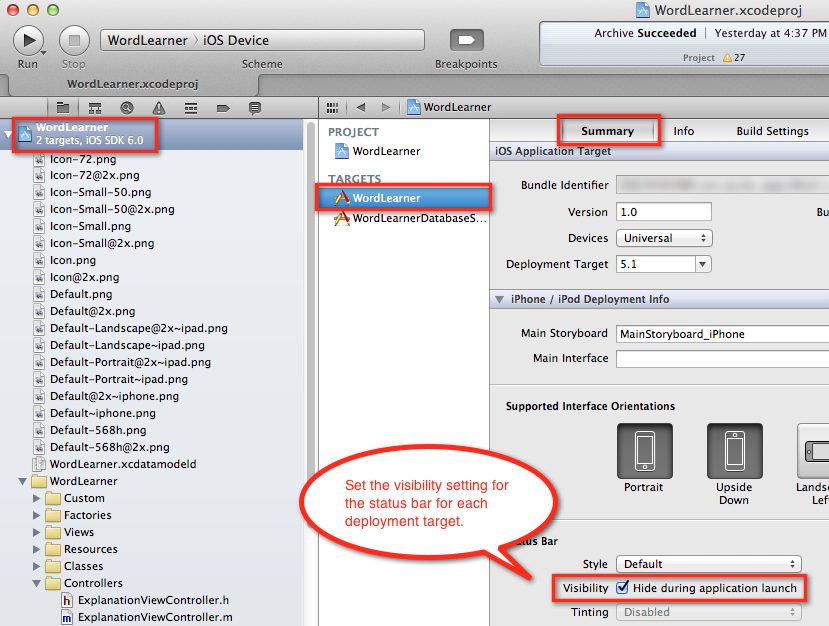The height and width of the screenshot is (626, 829).
Task: Expand the Factories folder
Action: [x=36, y=515]
